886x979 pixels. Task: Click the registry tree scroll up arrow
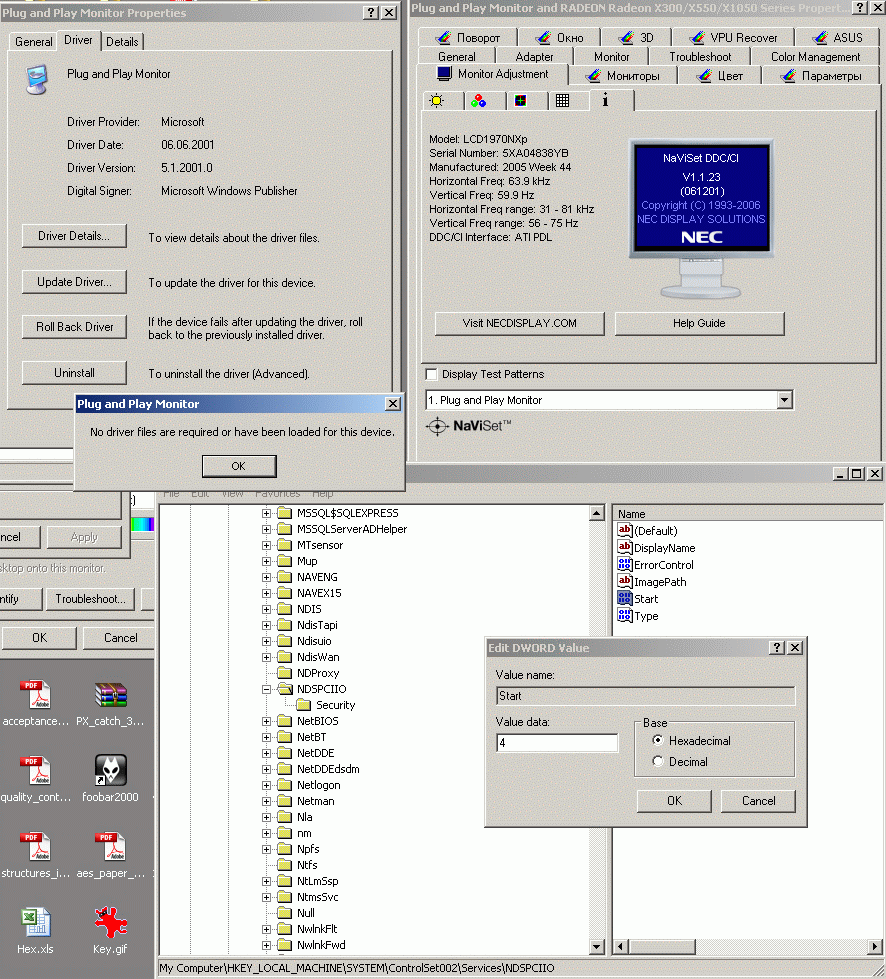coord(597,513)
